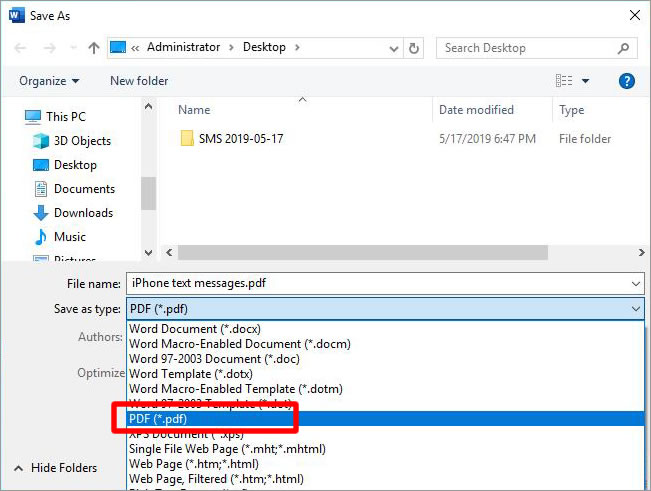The width and height of the screenshot is (651, 491).
Task: Refresh the Desktop folder view
Action: (415, 48)
